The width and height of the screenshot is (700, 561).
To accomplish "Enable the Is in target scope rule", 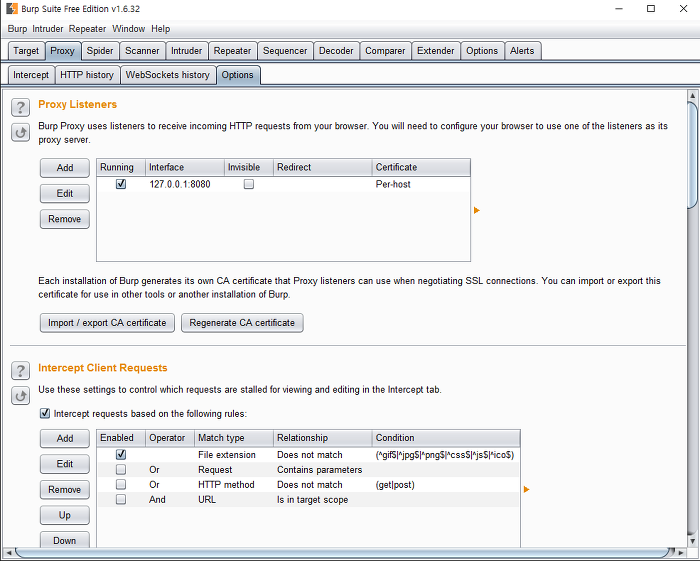I will coord(121,499).
